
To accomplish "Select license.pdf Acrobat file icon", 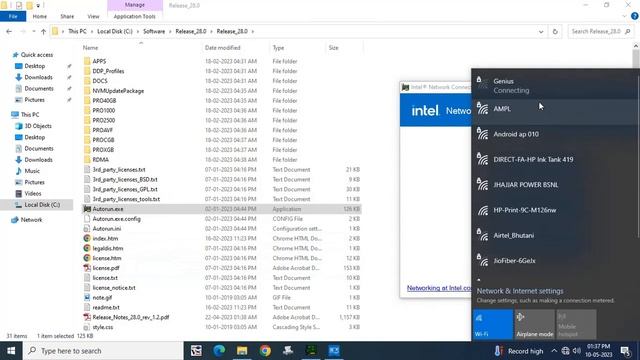I will [87, 268].
